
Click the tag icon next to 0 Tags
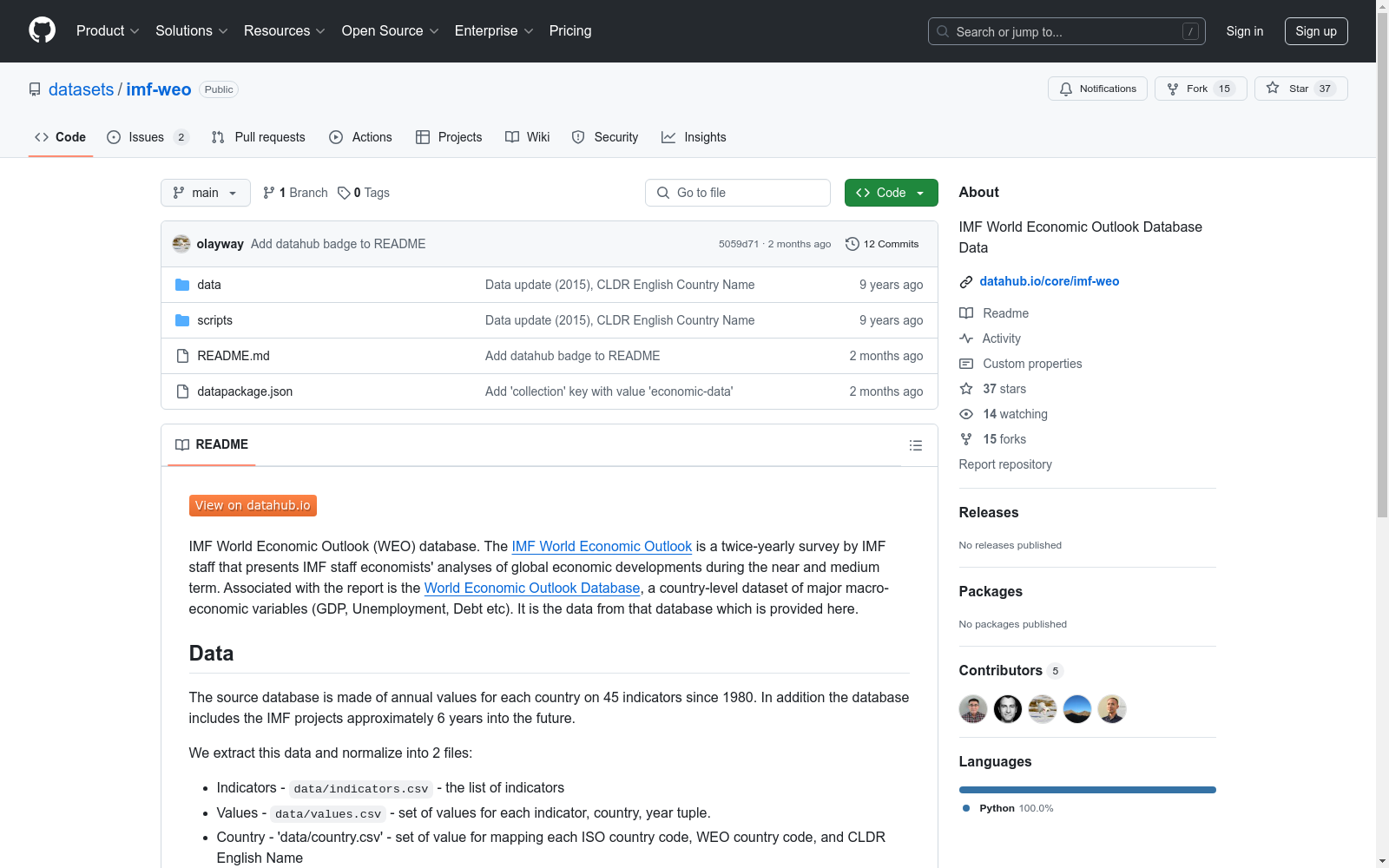tap(344, 193)
